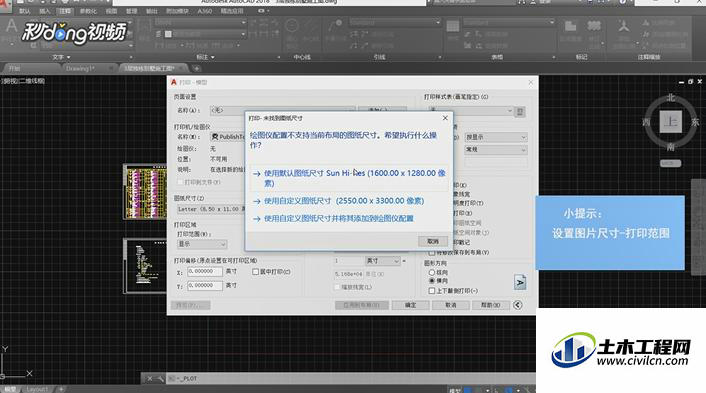Open the scale units 英寸 dropdown
This screenshot has width=706, height=393.
tap(382, 261)
